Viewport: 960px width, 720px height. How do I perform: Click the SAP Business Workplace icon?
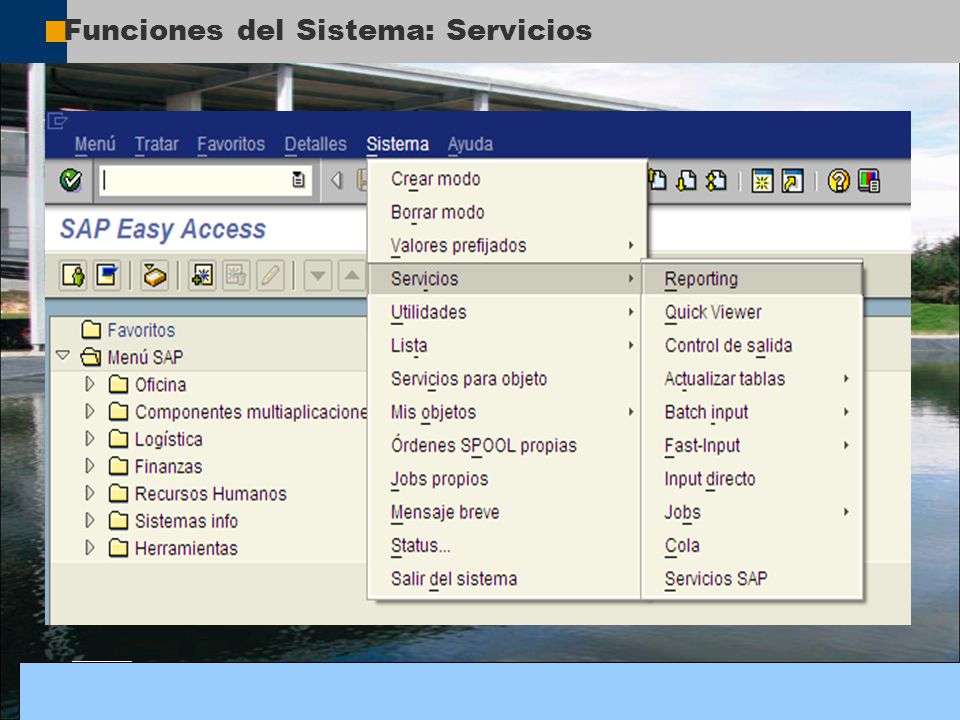click(x=154, y=276)
